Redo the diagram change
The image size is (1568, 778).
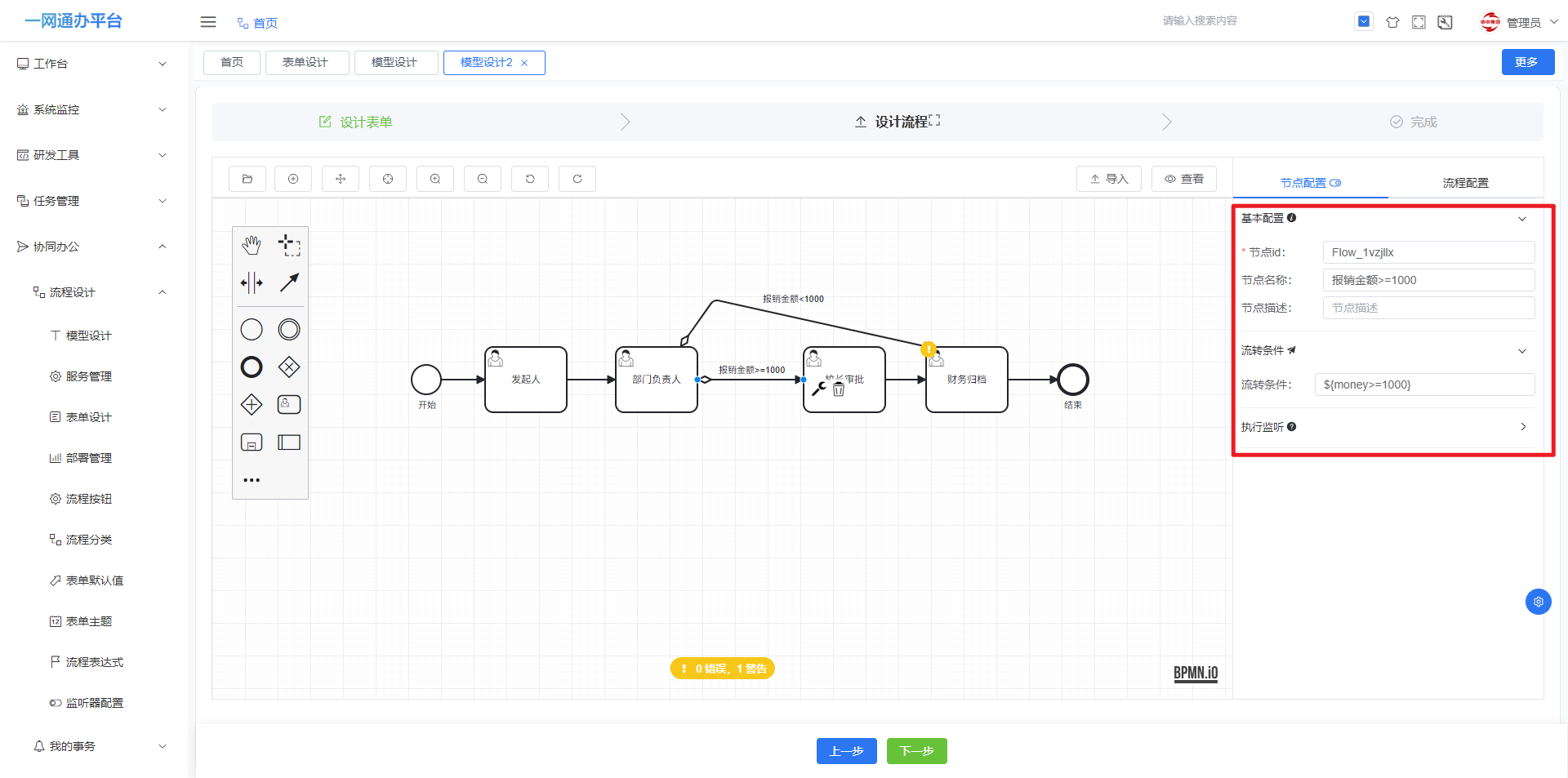click(577, 179)
